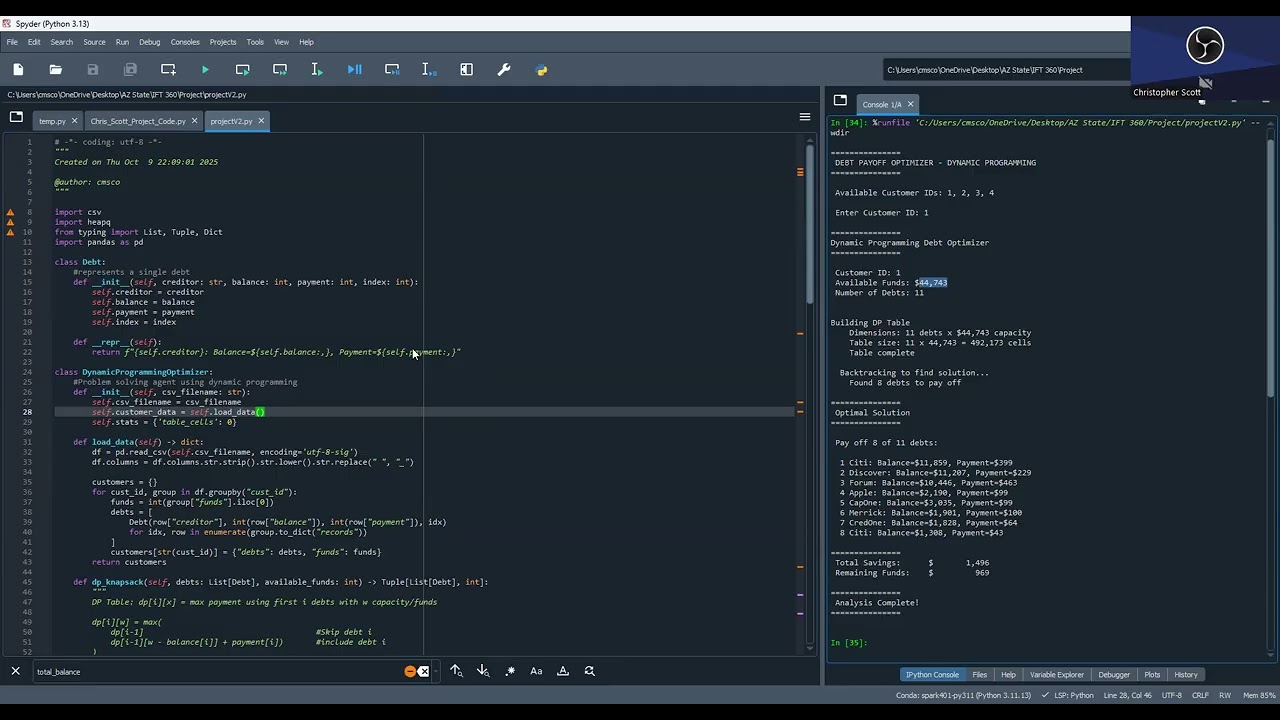
Task: Toggle regular expression search
Action: 510,672
